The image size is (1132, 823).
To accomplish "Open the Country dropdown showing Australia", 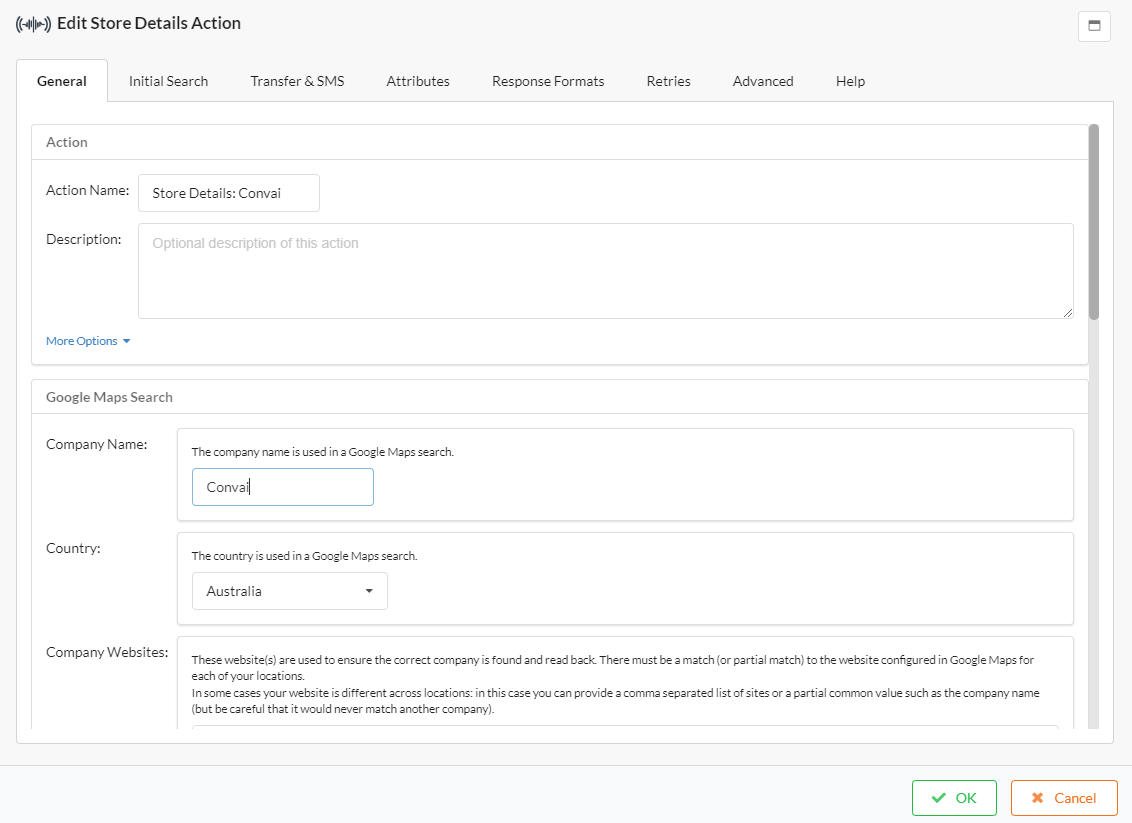I will [289, 591].
